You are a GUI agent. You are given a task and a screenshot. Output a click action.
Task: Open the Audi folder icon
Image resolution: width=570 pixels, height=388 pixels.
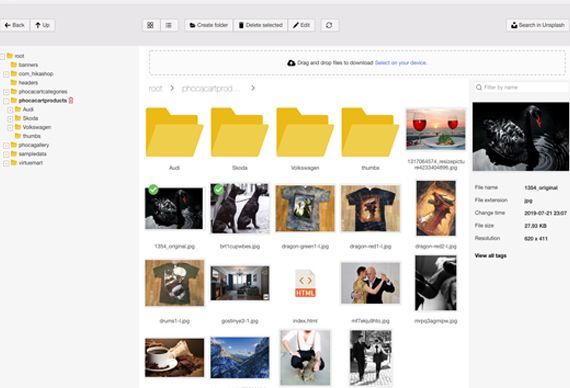[x=174, y=132]
